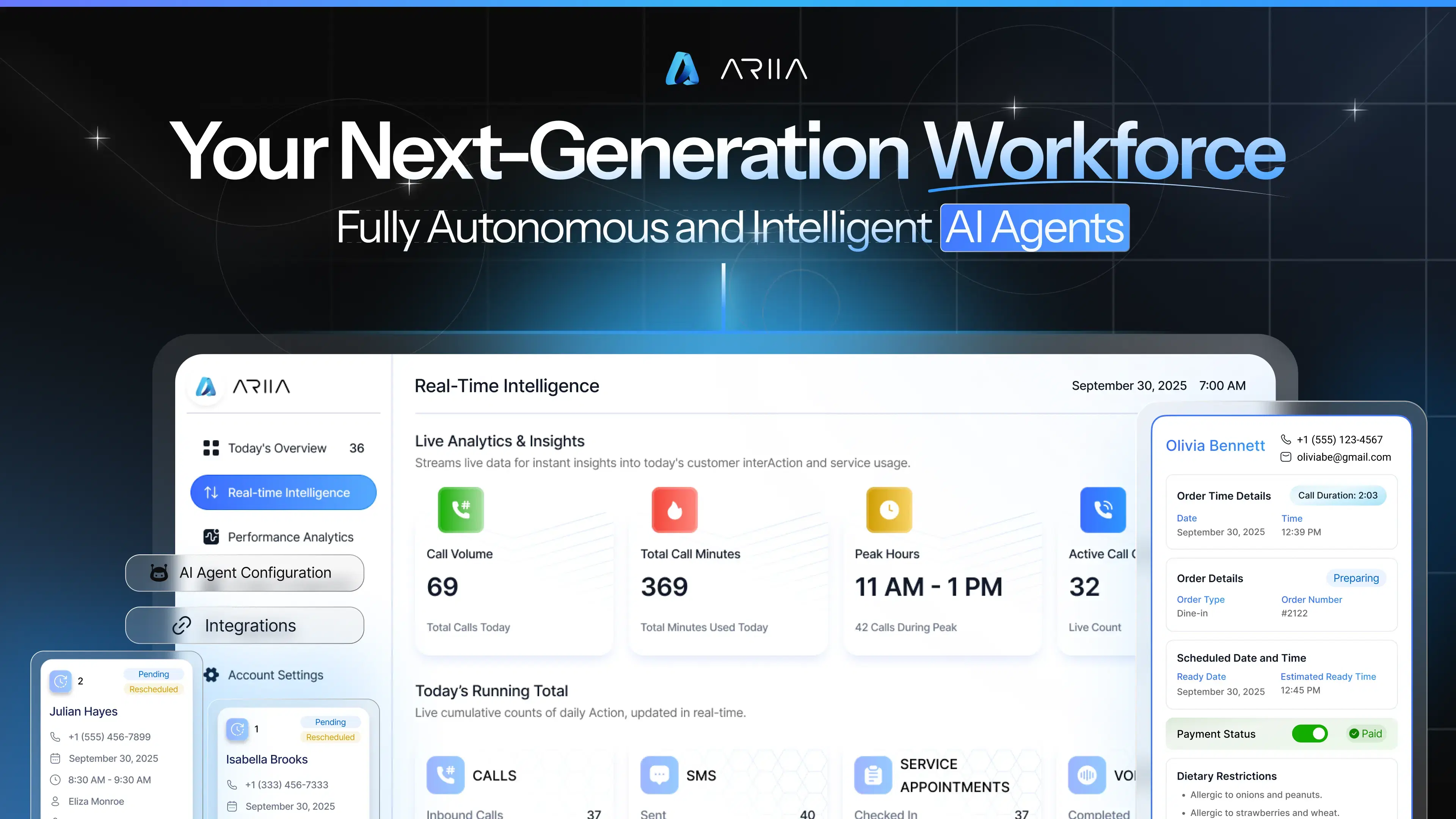The image size is (1456, 819).
Task: Click the Call Duration 2:03 badge
Action: pos(1338,496)
